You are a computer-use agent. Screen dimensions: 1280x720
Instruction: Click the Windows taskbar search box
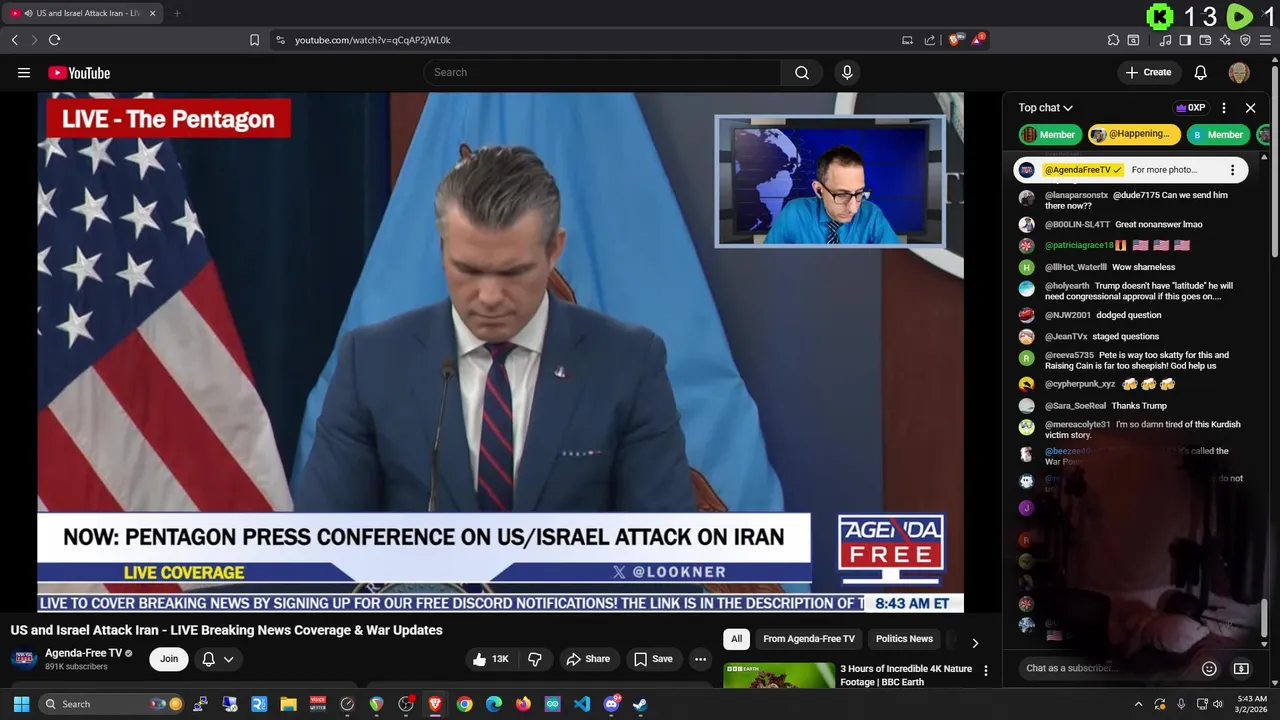pos(112,704)
